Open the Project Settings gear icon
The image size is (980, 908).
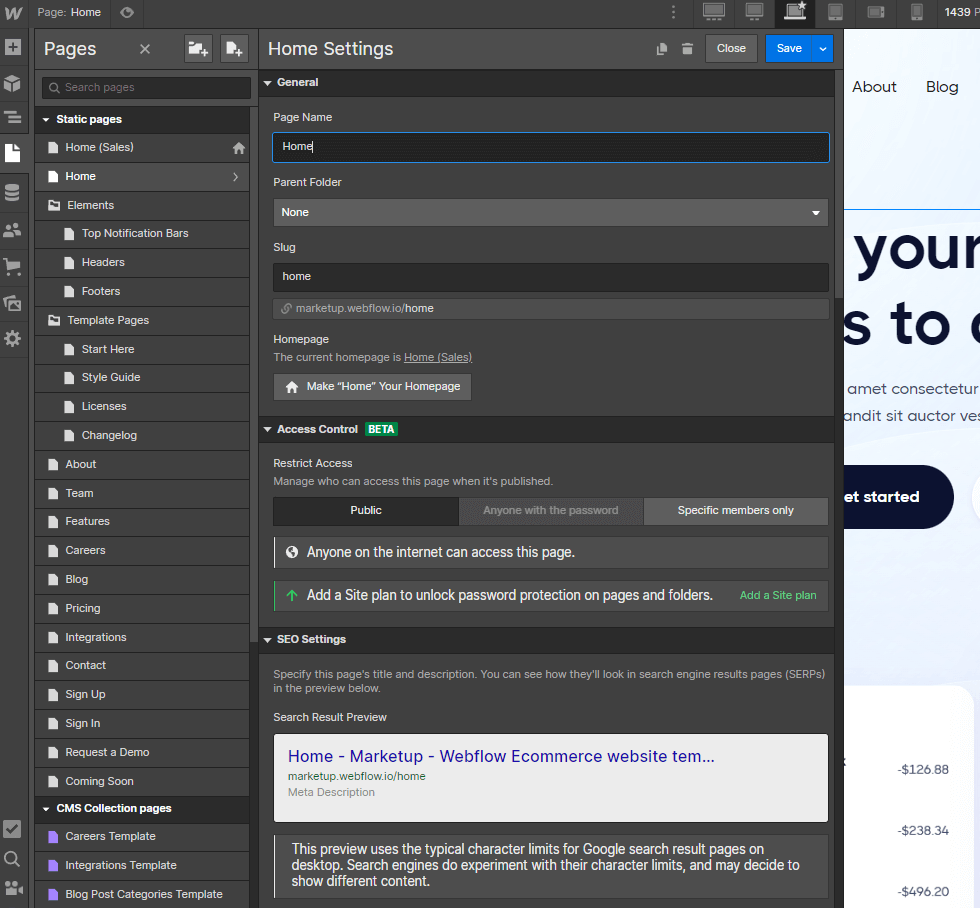pyautogui.click(x=14, y=339)
